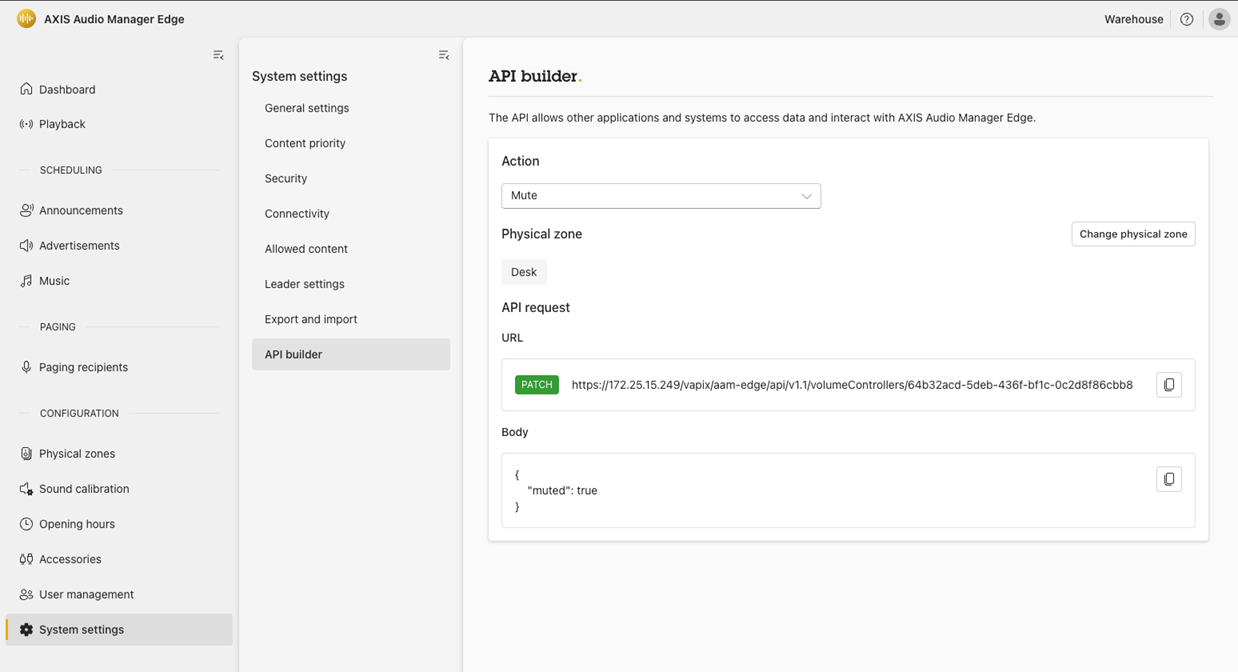The height and width of the screenshot is (672, 1238).
Task: Click the System settings gear icon
Action: click(x=26, y=630)
